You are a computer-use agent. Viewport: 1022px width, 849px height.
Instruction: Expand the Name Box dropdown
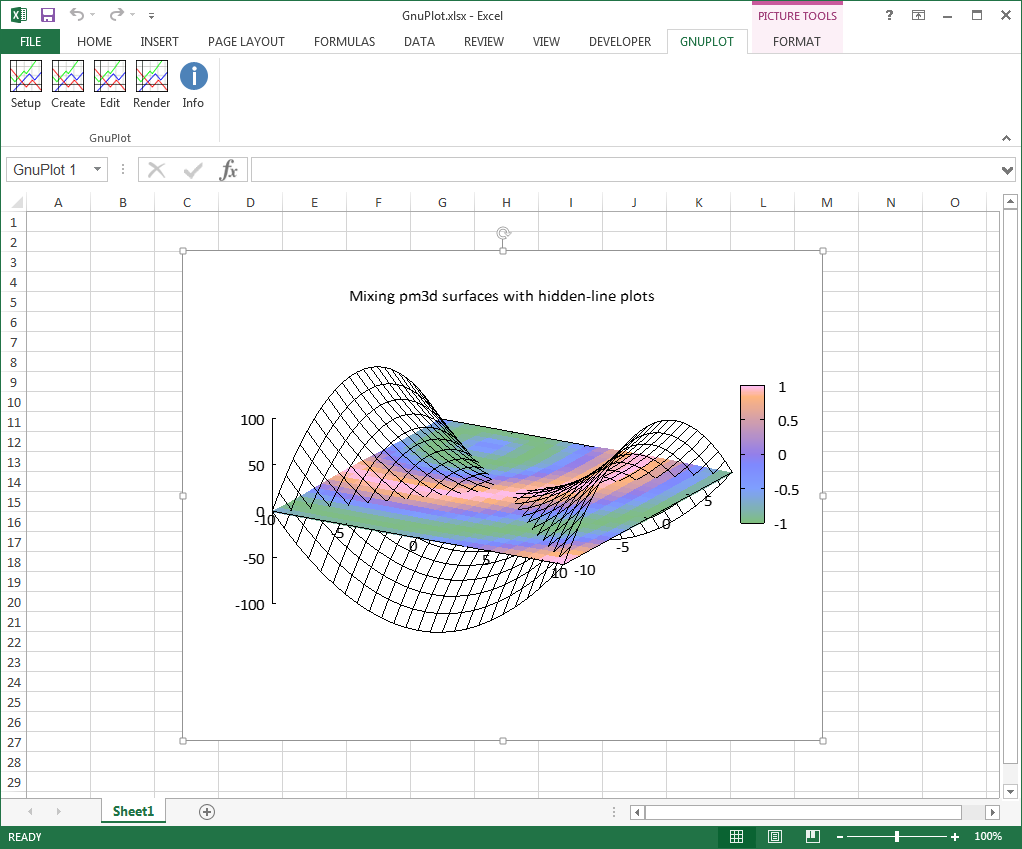(97, 169)
